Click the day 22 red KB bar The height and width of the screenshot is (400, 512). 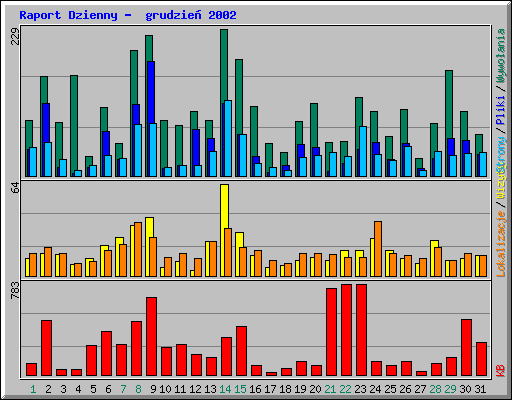point(346,330)
